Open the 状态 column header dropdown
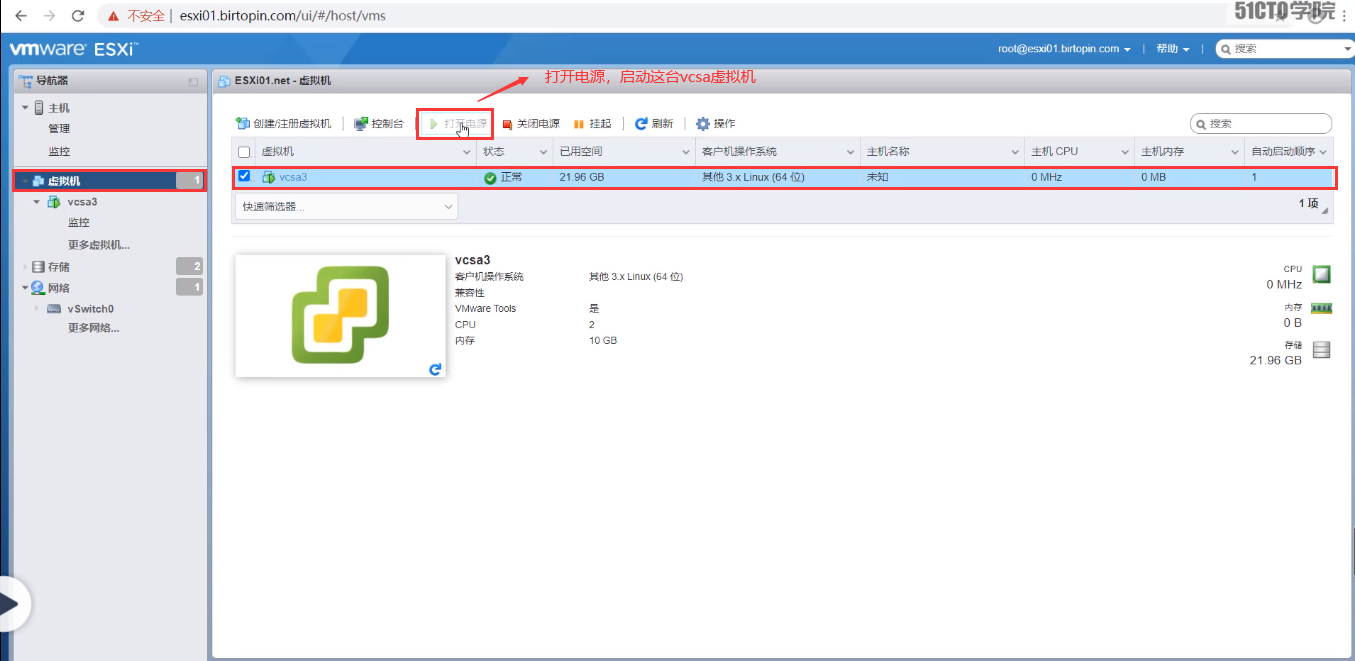 click(x=544, y=152)
